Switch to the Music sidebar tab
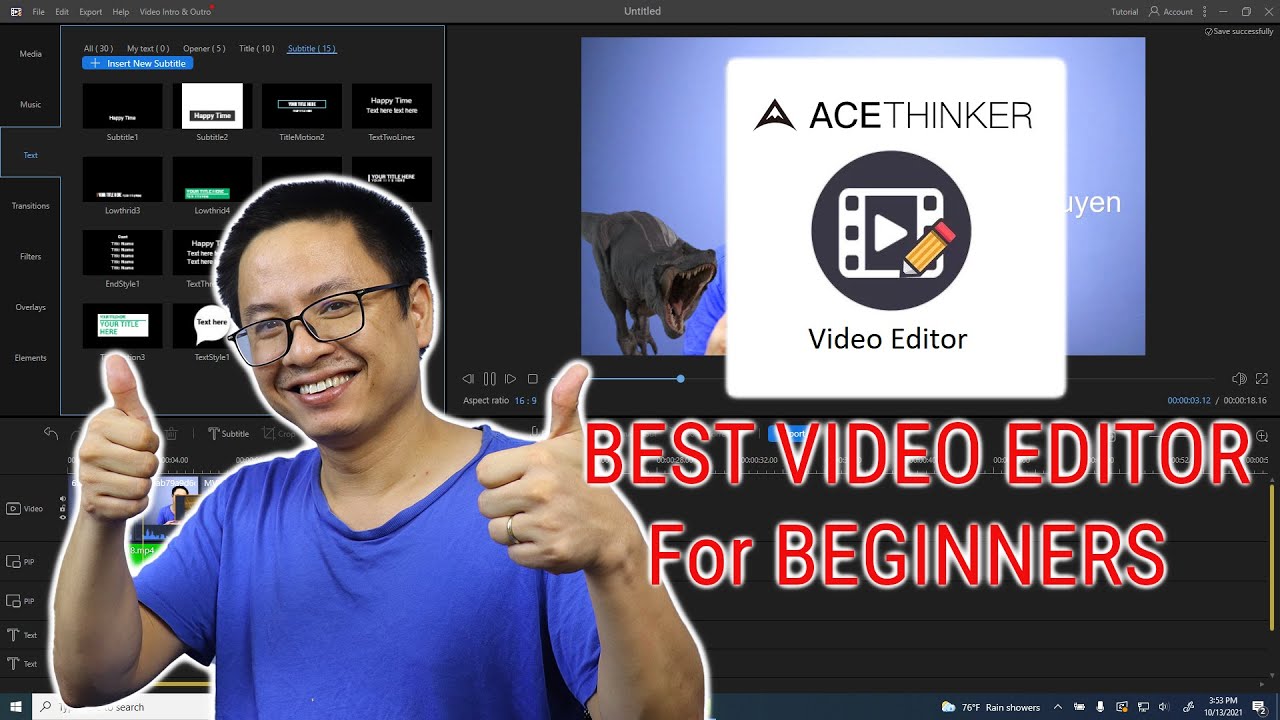 click(x=30, y=104)
